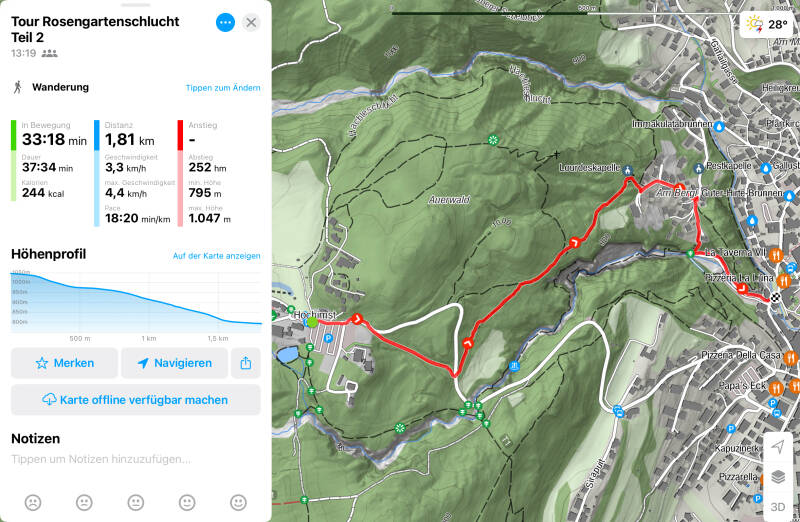Tap the green start marker at Hochimst
The width and height of the screenshot is (800, 522).
[x=312, y=322]
